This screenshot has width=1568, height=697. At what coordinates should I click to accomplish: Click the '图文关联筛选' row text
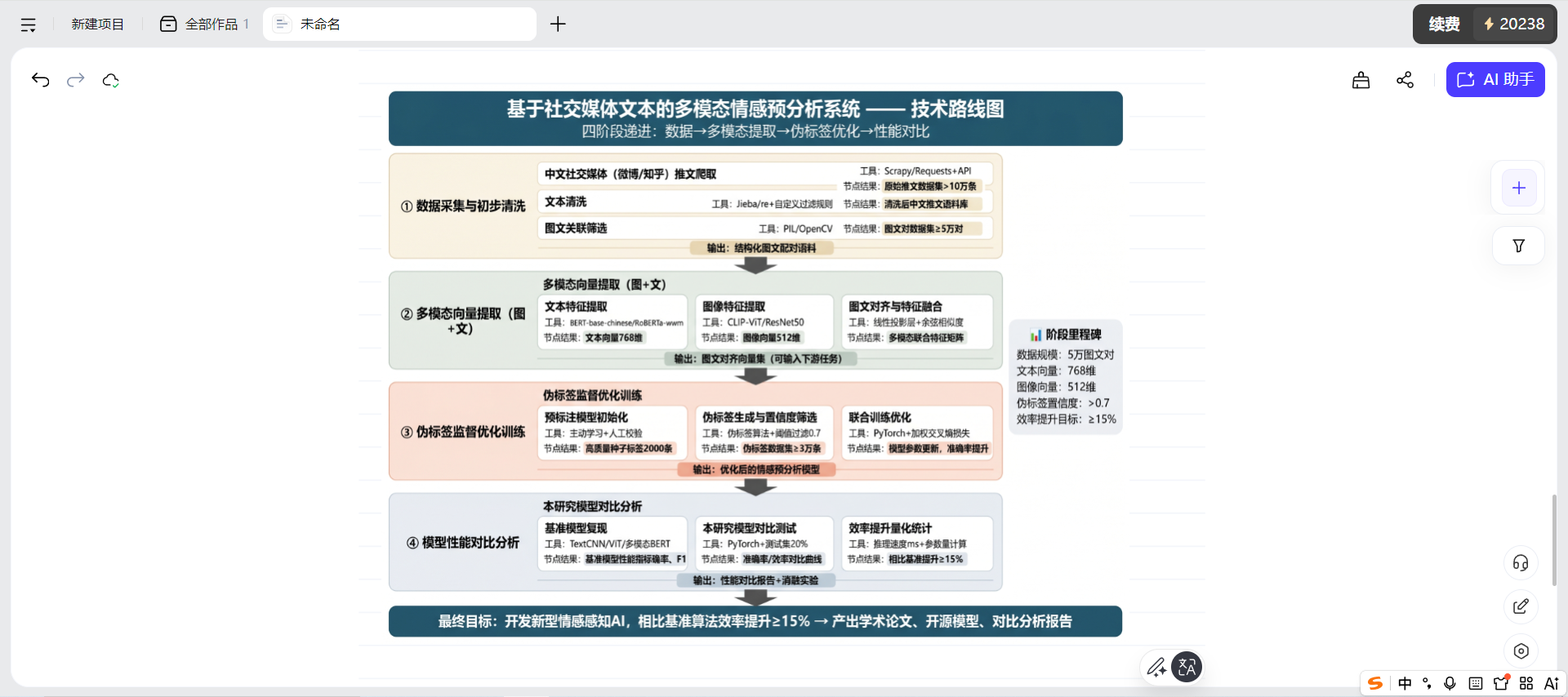pos(576,229)
